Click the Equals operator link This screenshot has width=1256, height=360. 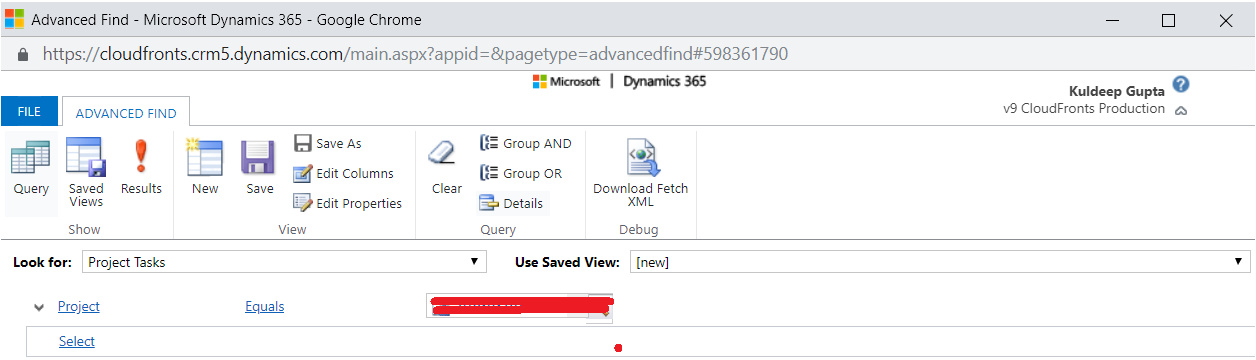point(264,307)
